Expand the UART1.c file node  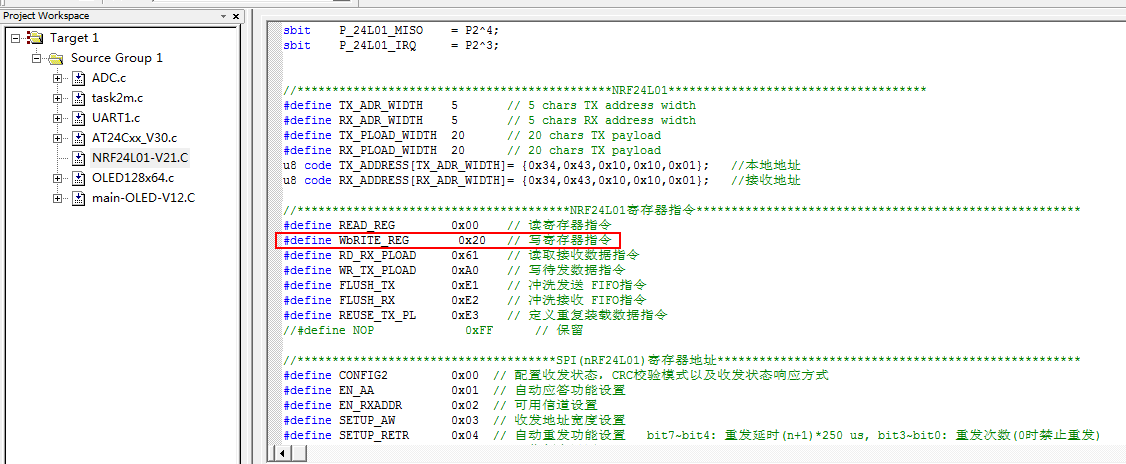tap(57, 118)
